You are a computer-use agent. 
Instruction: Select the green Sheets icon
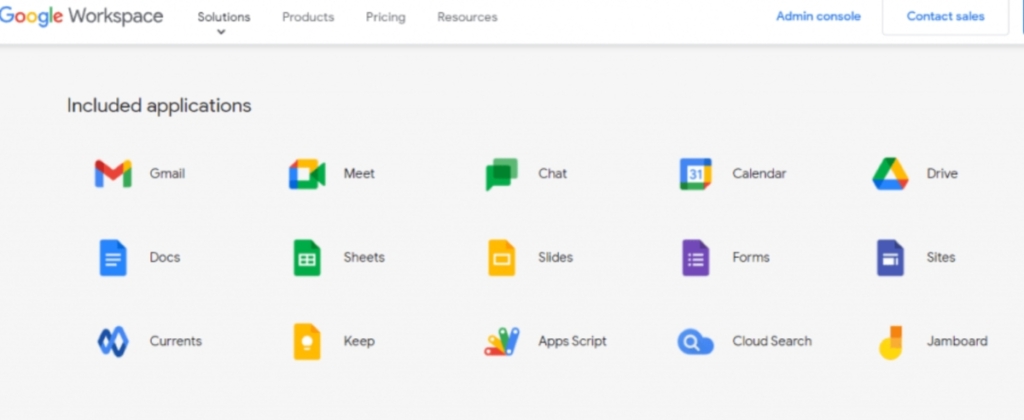[x=307, y=258]
